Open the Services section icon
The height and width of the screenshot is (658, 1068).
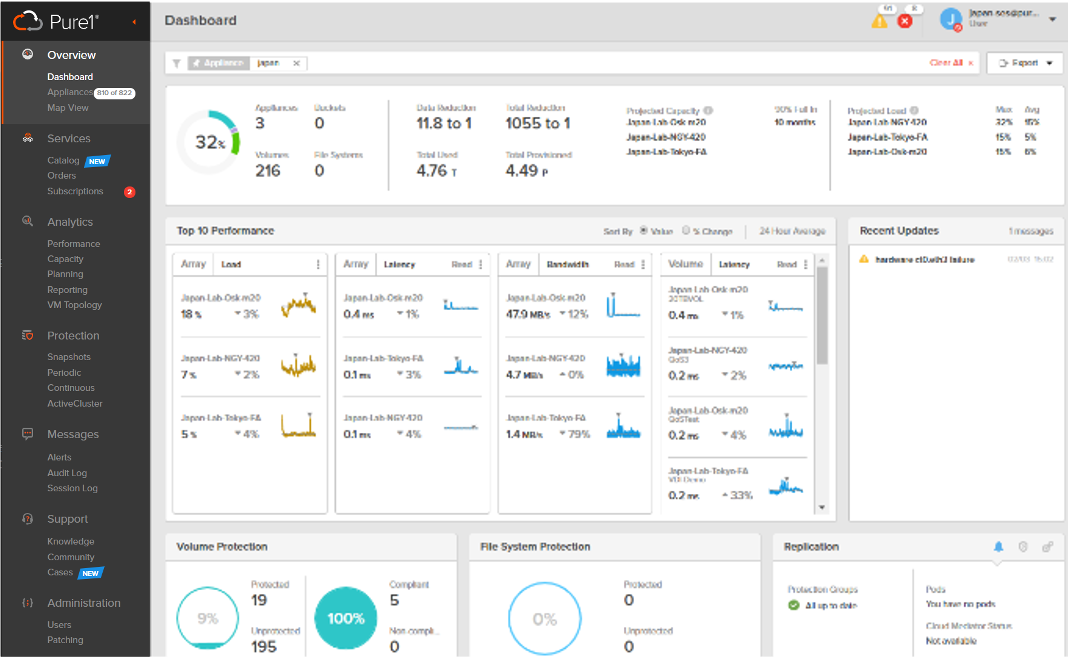click(27, 138)
